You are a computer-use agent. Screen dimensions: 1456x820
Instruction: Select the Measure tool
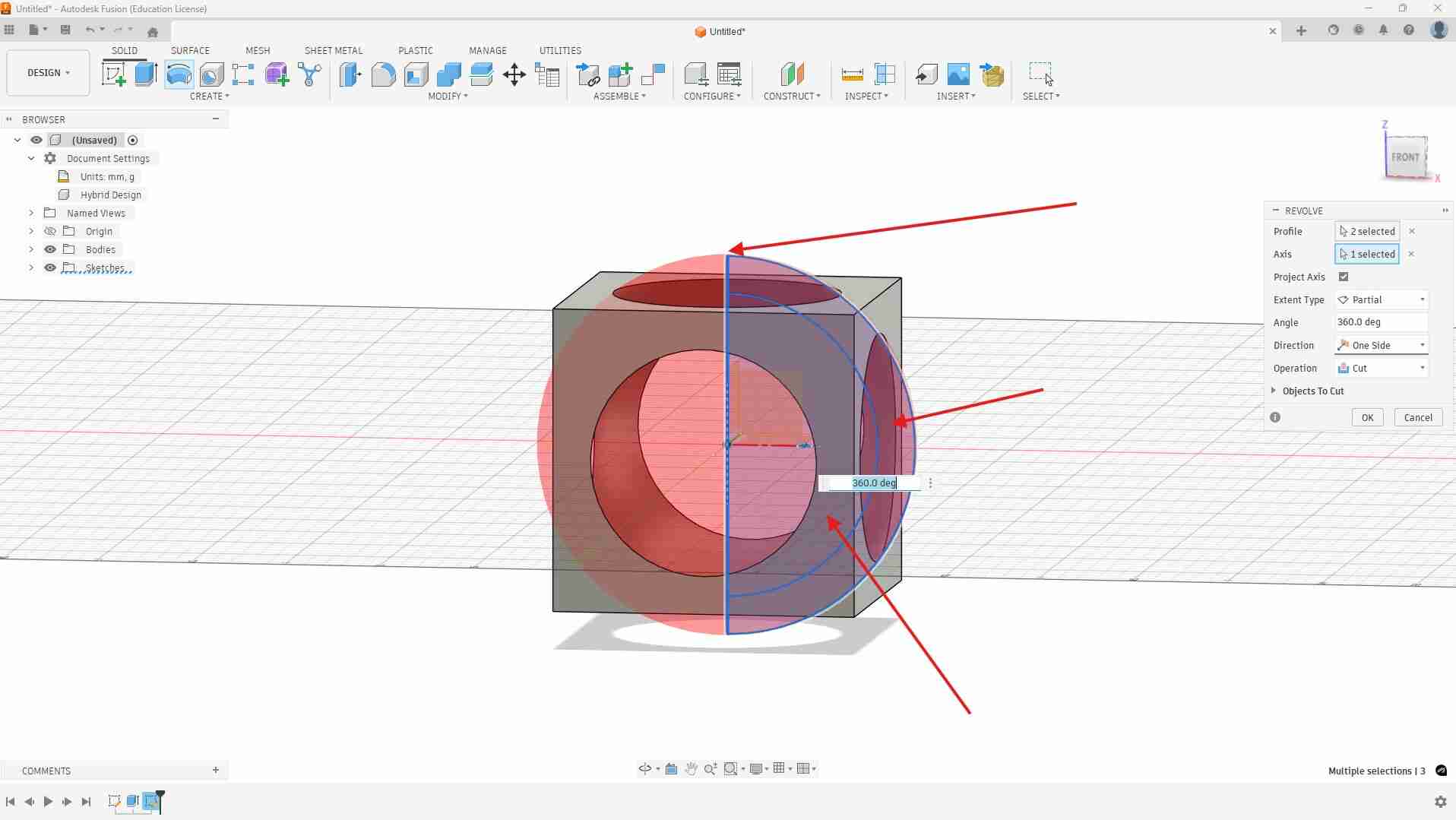[853, 74]
